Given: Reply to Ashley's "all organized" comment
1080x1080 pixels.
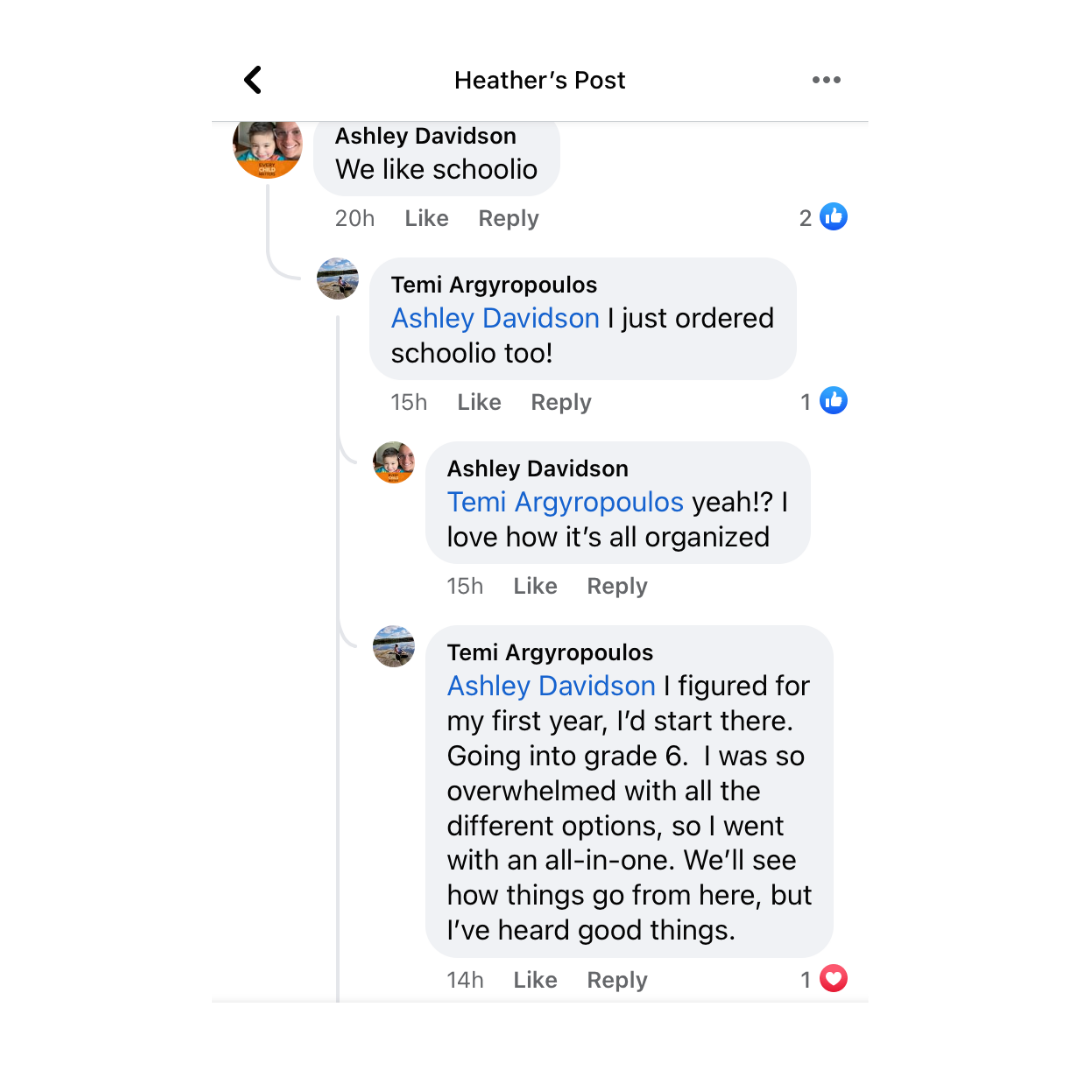Looking at the screenshot, I should [x=617, y=586].
